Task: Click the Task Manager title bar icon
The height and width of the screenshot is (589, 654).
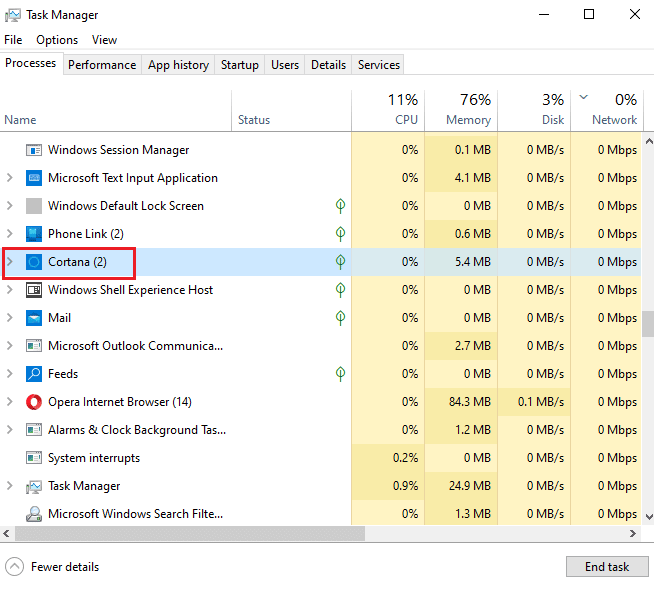Action: (13, 15)
